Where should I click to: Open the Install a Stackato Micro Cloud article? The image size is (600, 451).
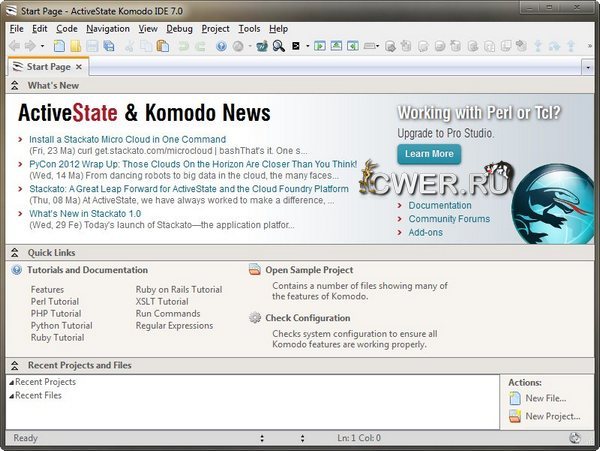127,139
